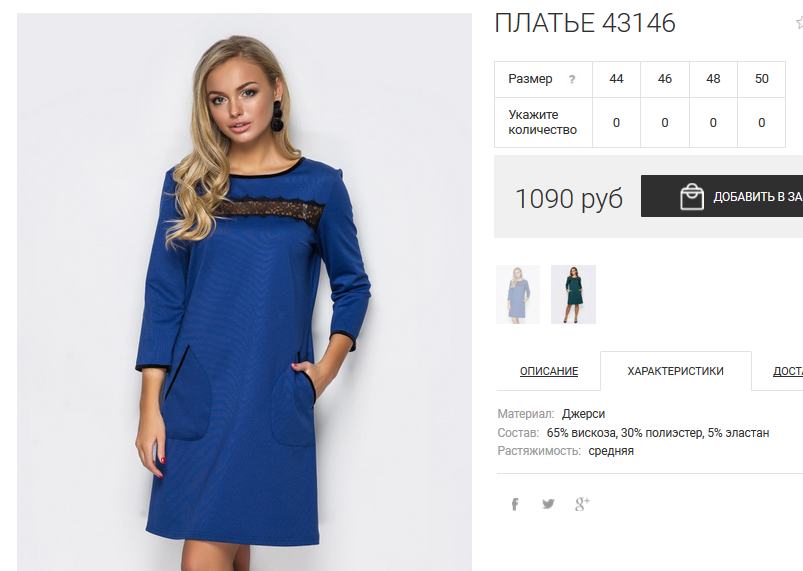Screen dimensions: 803x571
Task: Open the Доставка tab
Action: (x=788, y=371)
